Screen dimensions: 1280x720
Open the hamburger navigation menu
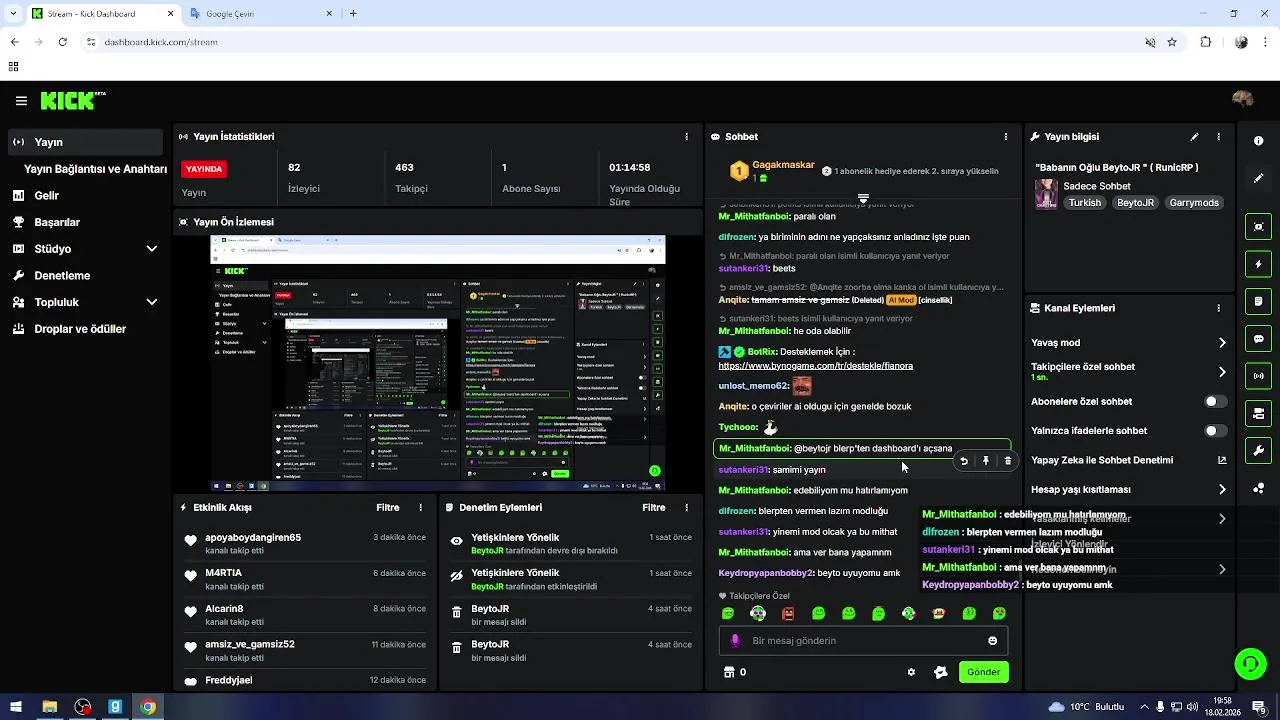coord(21,101)
